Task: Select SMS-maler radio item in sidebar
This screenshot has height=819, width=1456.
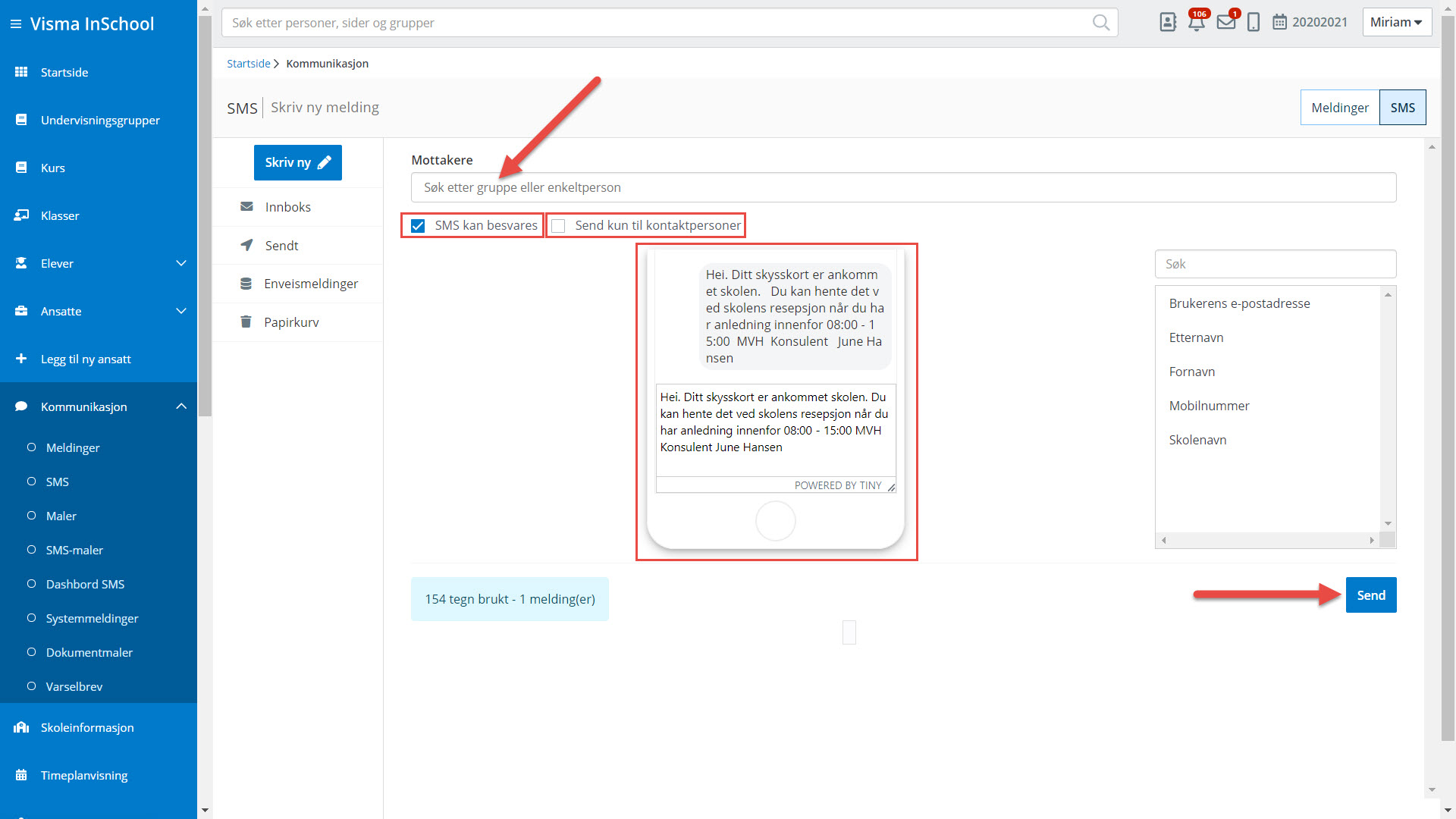Action: click(x=74, y=550)
